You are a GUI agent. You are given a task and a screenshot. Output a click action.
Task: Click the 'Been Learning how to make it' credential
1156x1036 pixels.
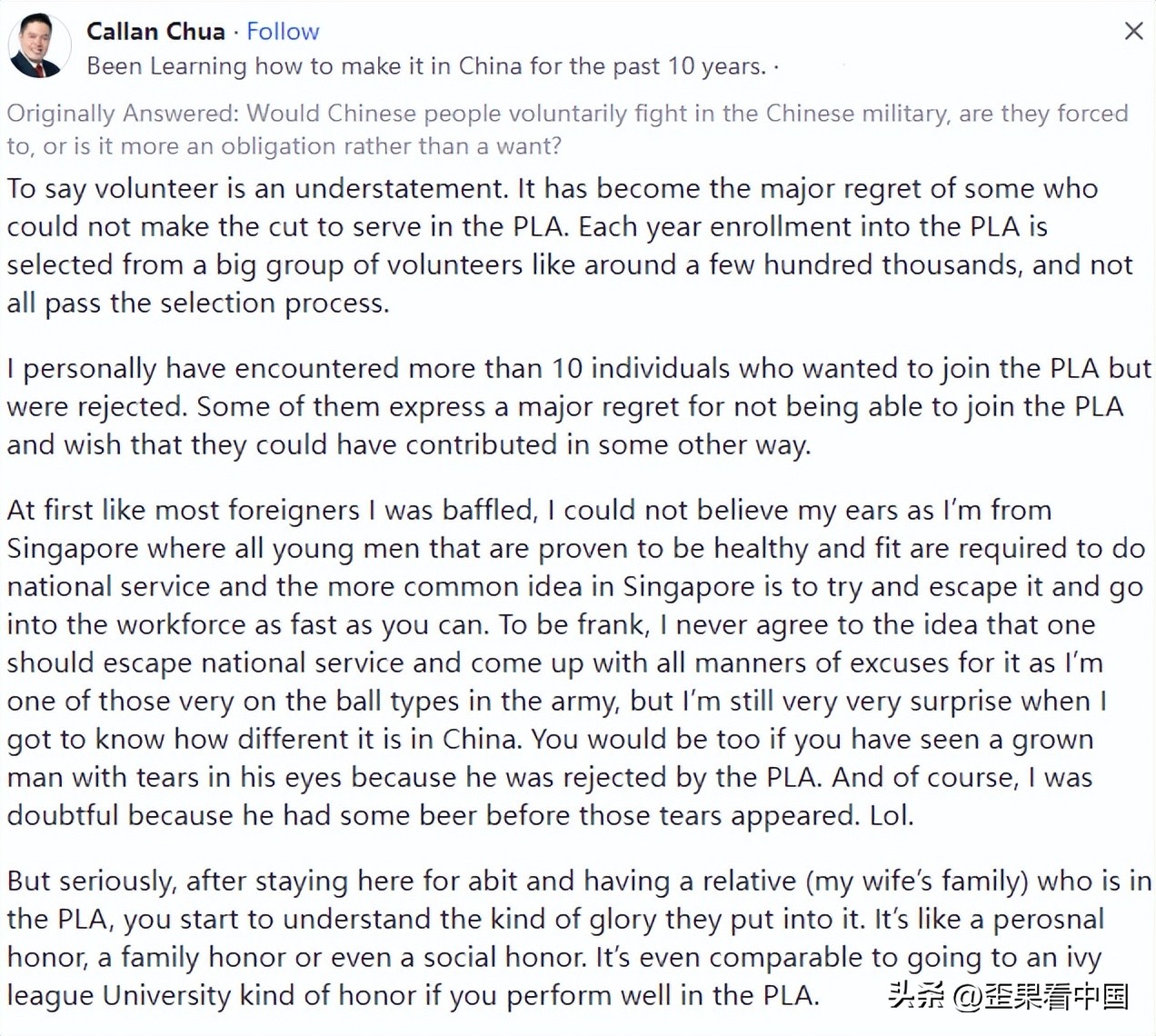point(426,66)
